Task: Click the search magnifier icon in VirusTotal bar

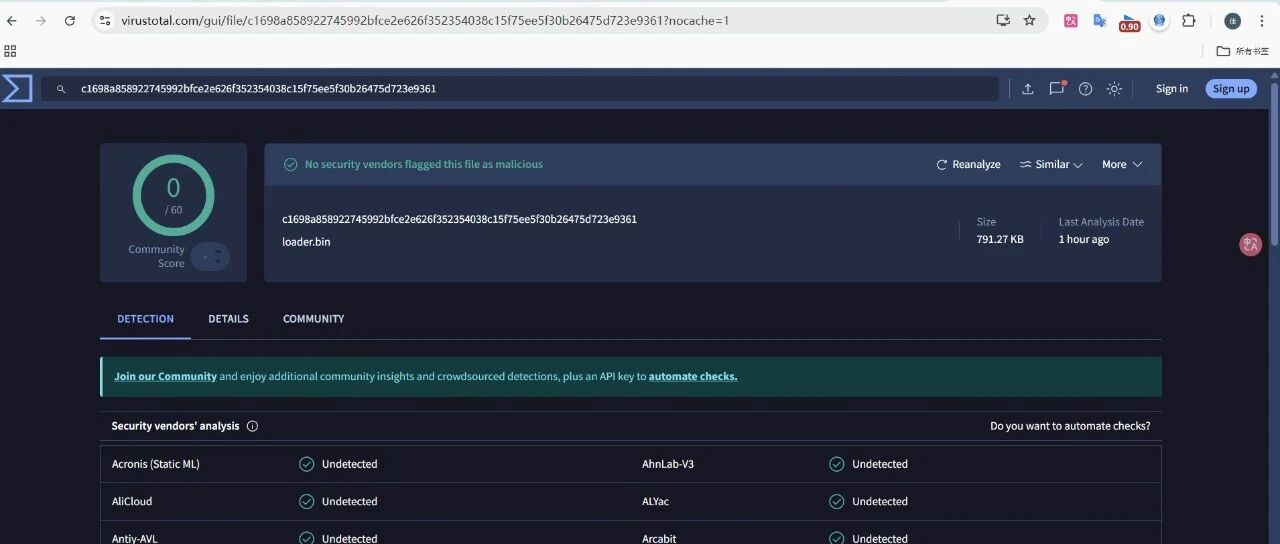Action: pos(61,89)
